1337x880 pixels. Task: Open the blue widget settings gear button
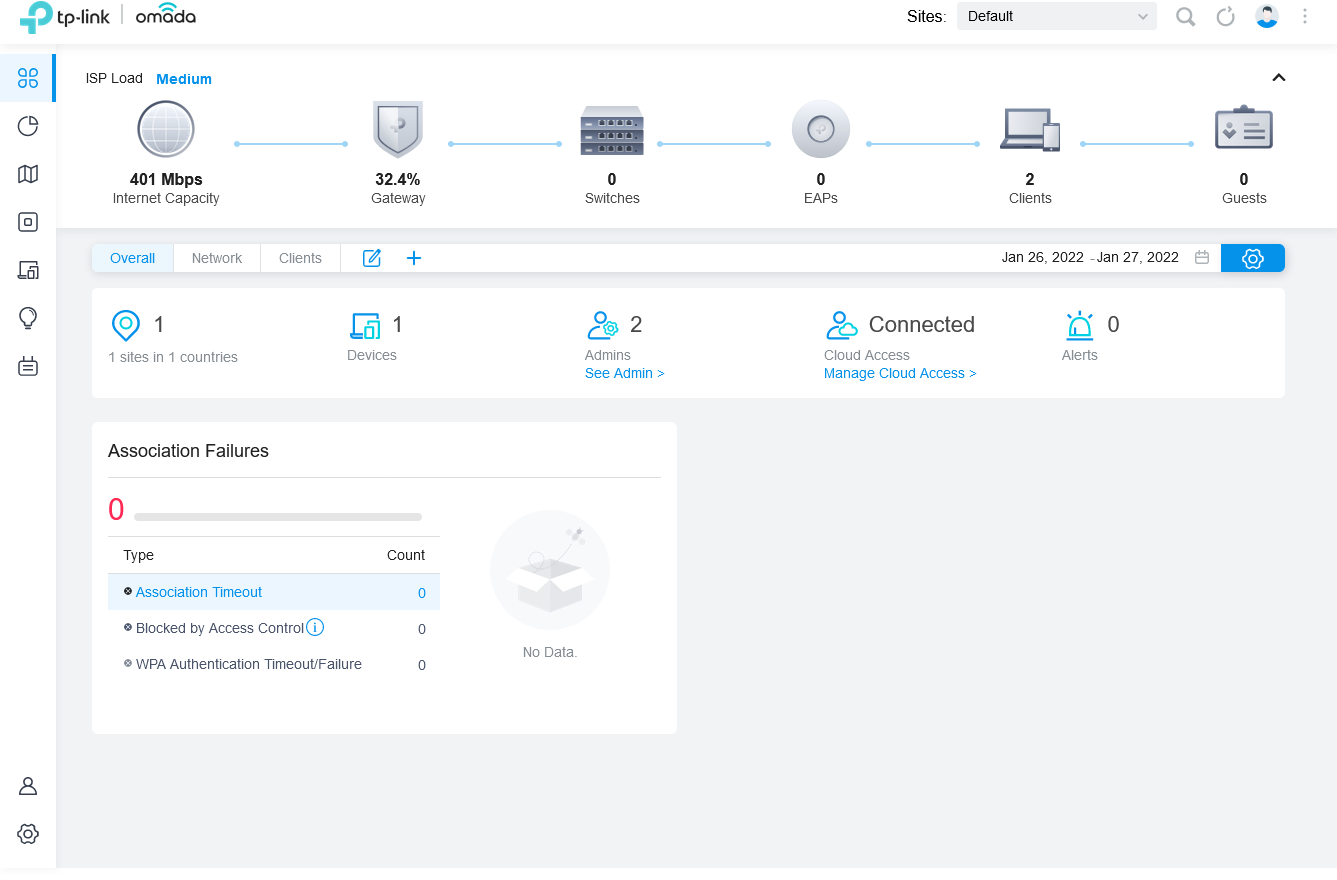pyautogui.click(x=1253, y=258)
